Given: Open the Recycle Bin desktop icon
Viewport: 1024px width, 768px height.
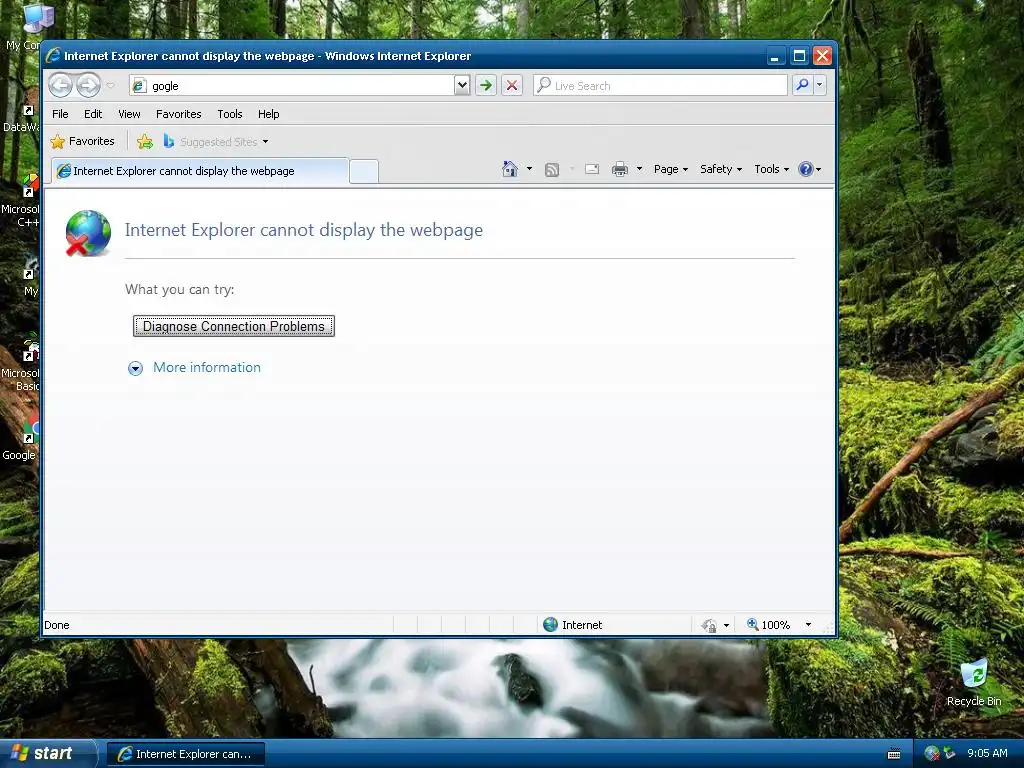Looking at the screenshot, I should (974, 683).
